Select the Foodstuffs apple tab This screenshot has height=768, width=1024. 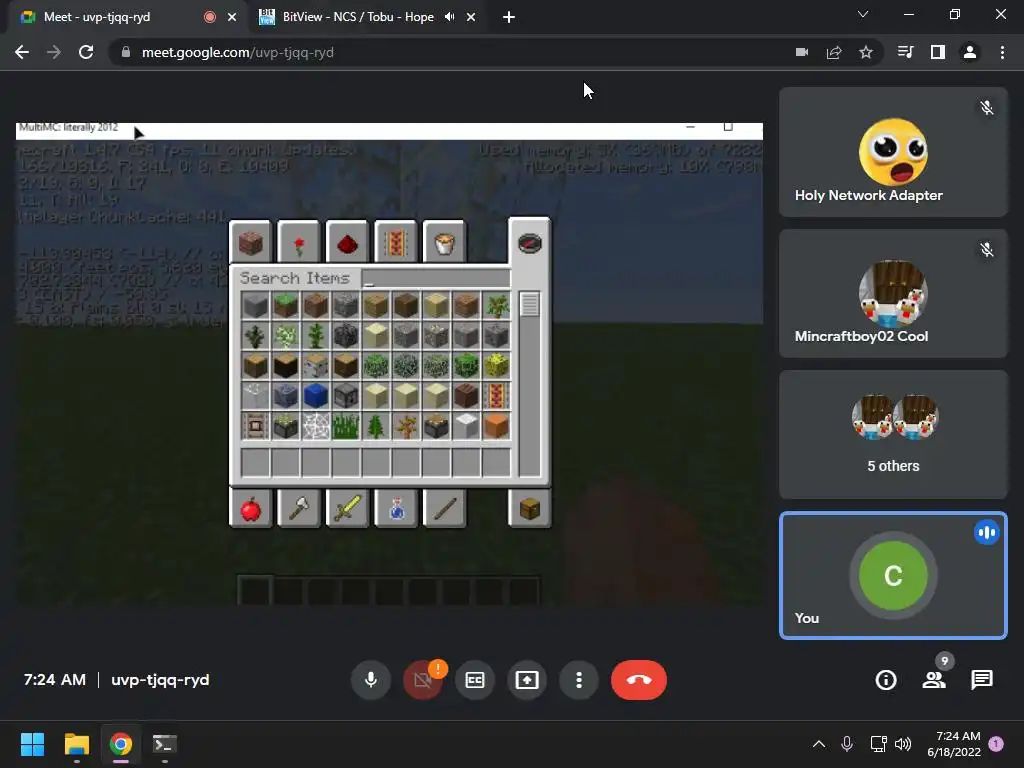pyautogui.click(x=250, y=509)
